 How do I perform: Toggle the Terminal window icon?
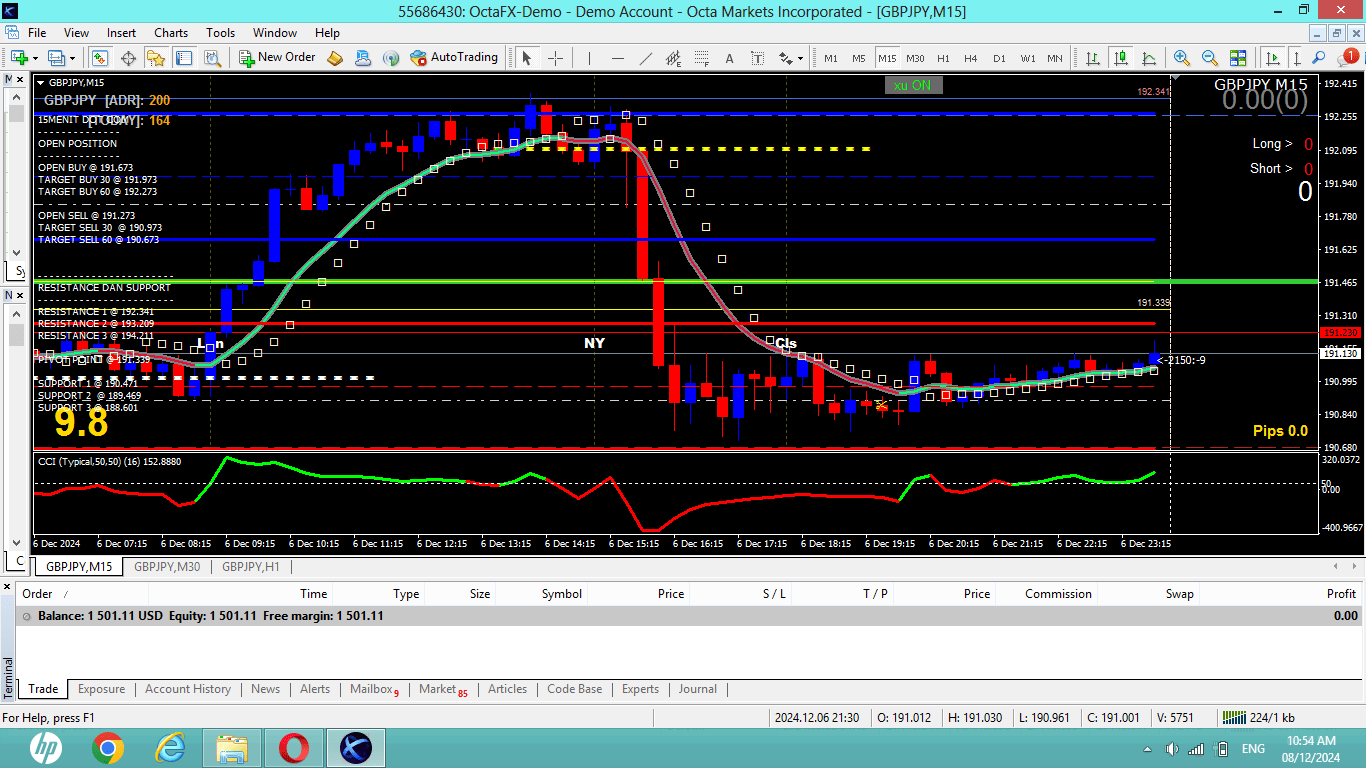point(183,58)
